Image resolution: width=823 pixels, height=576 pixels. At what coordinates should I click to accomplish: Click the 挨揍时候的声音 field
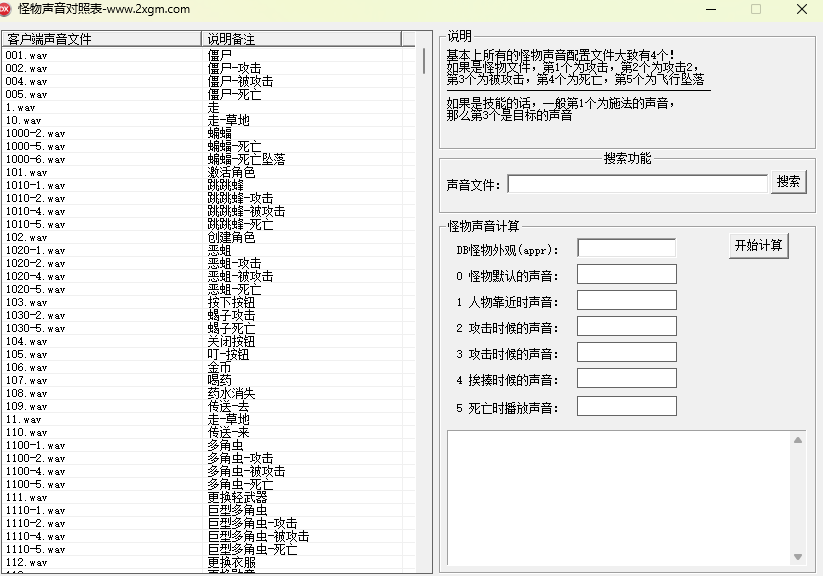tap(627, 378)
